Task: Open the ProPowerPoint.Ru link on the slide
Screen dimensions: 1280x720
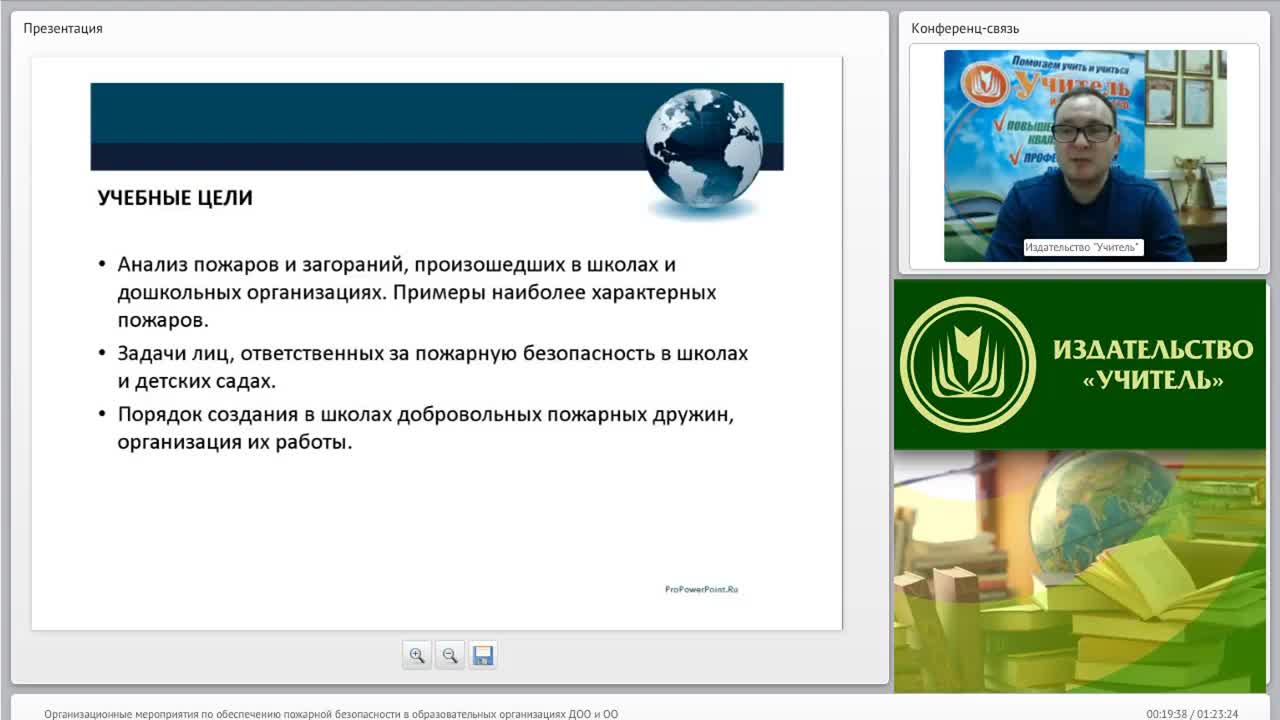Action: pyautogui.click(x=701, y=589)
